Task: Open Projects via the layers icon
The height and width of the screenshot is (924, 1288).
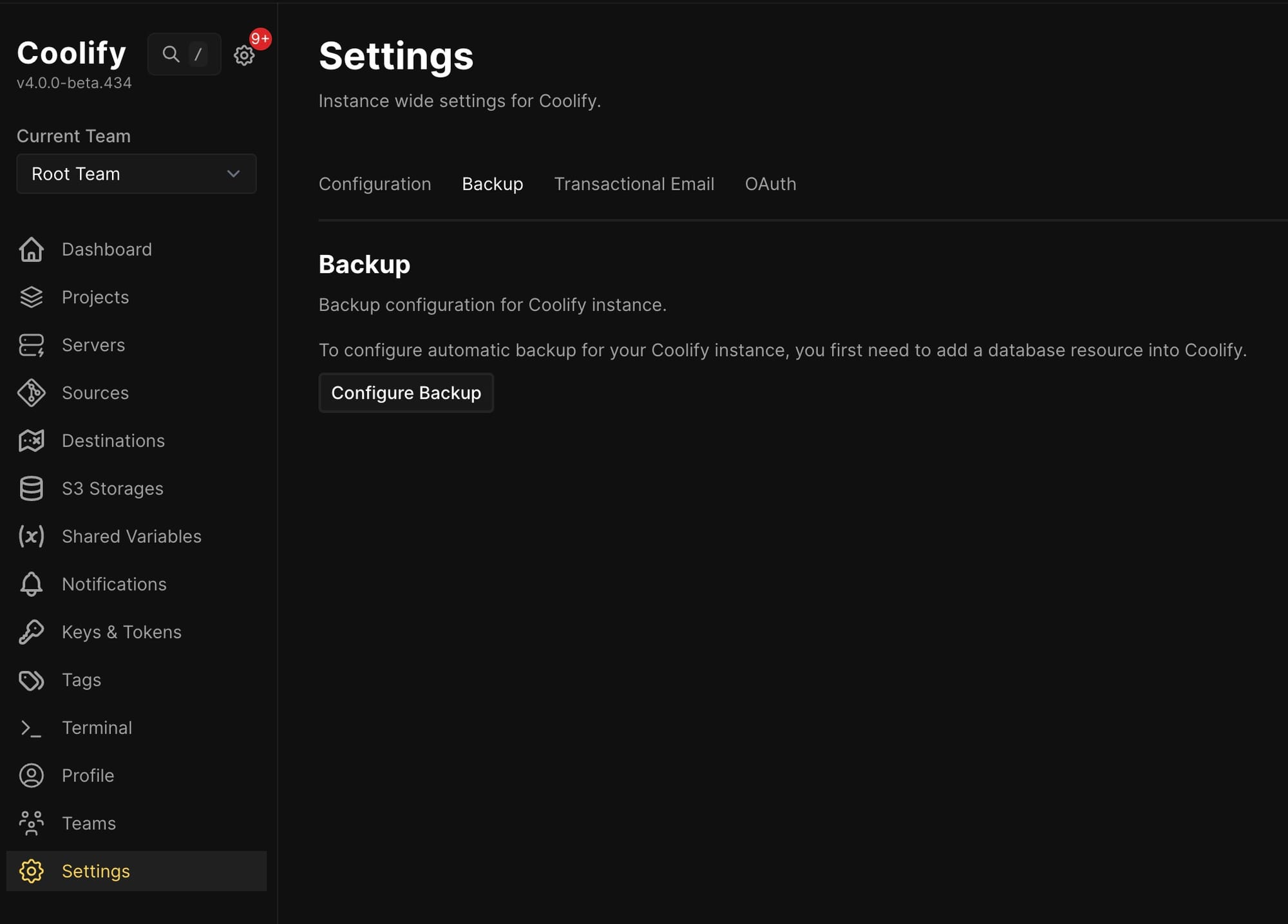Action: (31, 297)
